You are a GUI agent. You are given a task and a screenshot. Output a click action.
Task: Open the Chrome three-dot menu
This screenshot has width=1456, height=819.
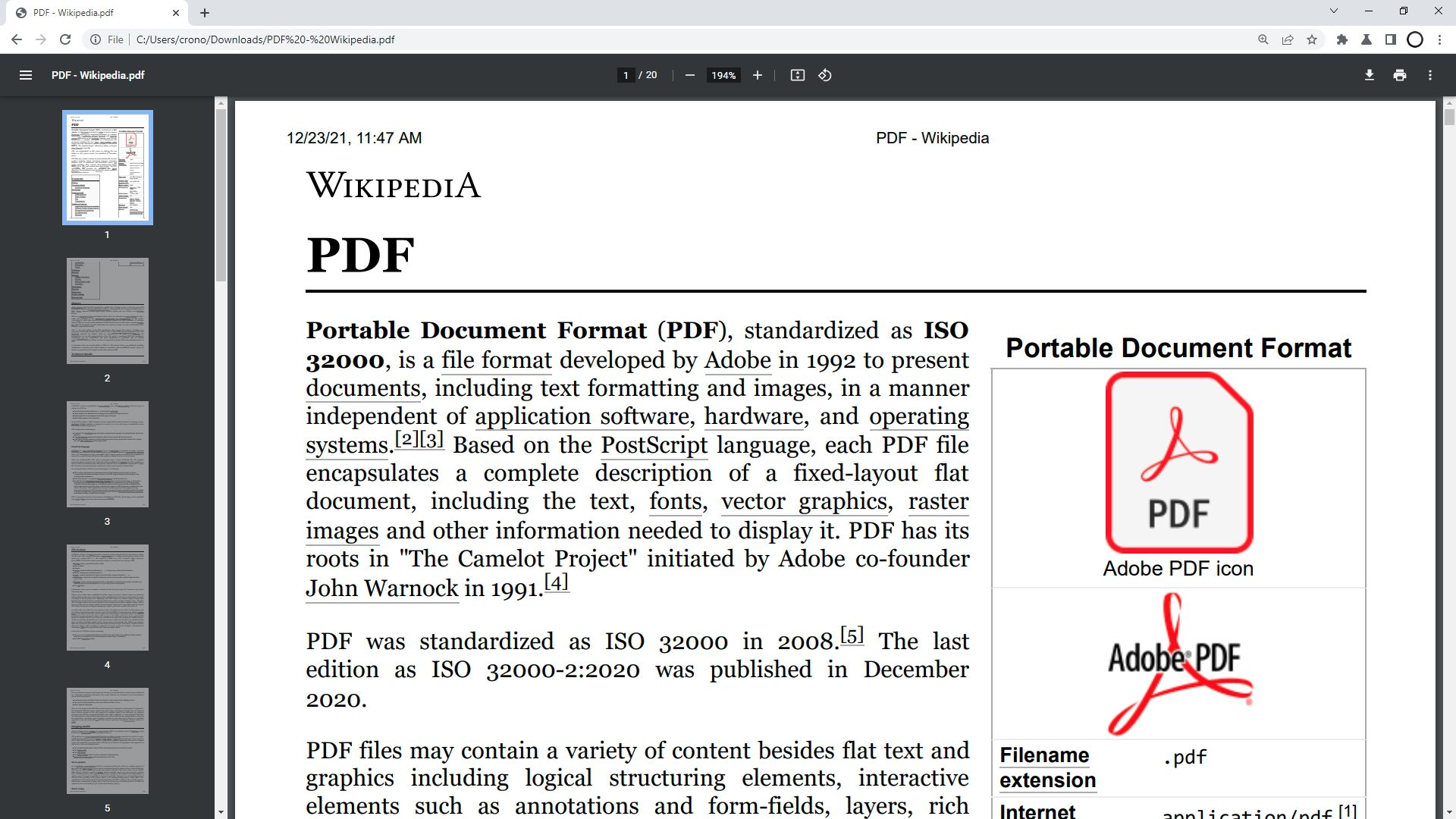click(1439, 39)
